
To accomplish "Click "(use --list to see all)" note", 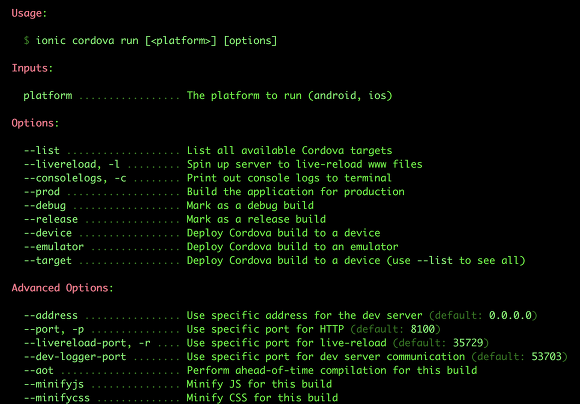I will click(x=456, y=260).
